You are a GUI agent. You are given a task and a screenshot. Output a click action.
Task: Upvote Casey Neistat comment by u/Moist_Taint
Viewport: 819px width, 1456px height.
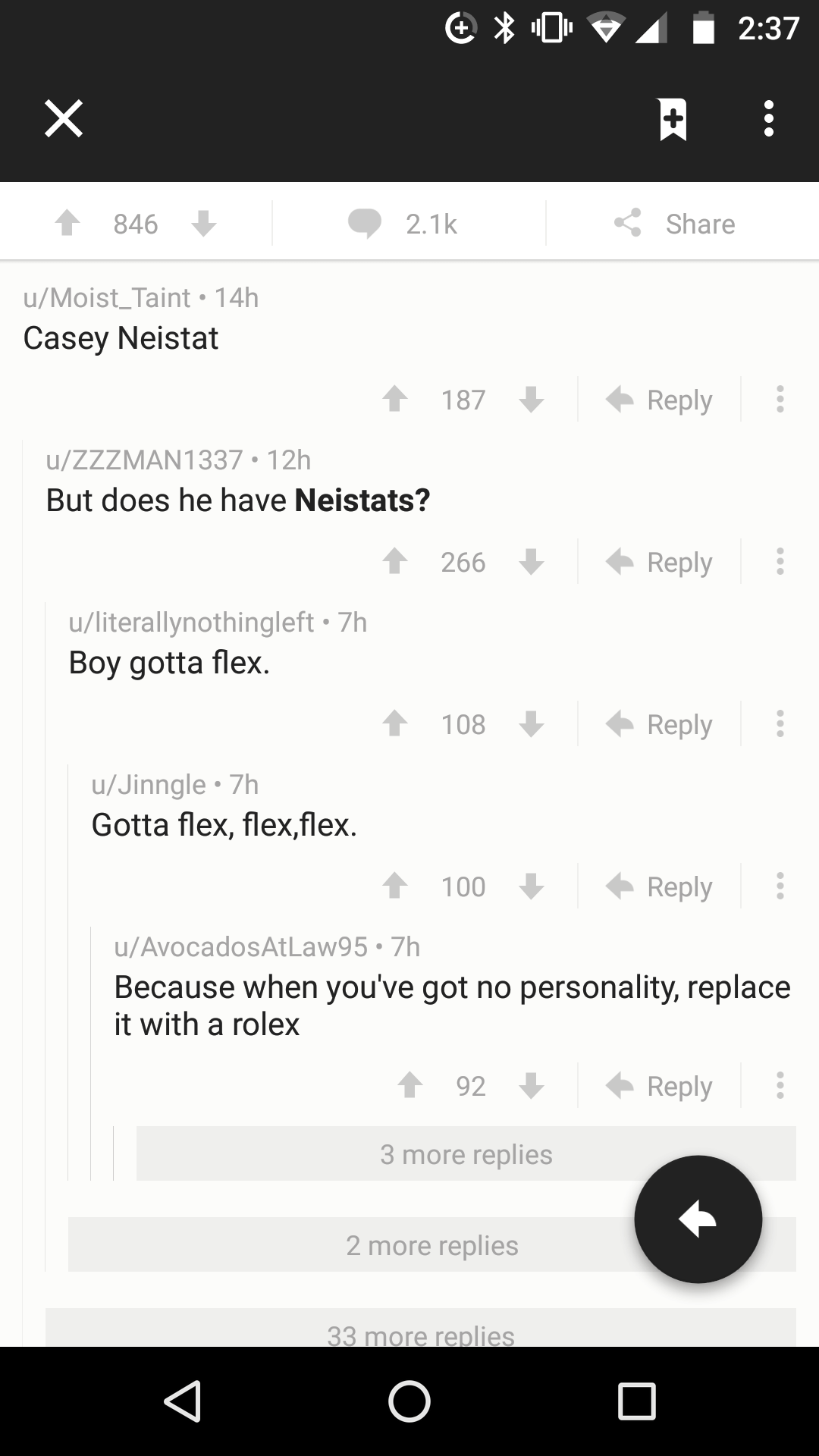coord(397,399)
